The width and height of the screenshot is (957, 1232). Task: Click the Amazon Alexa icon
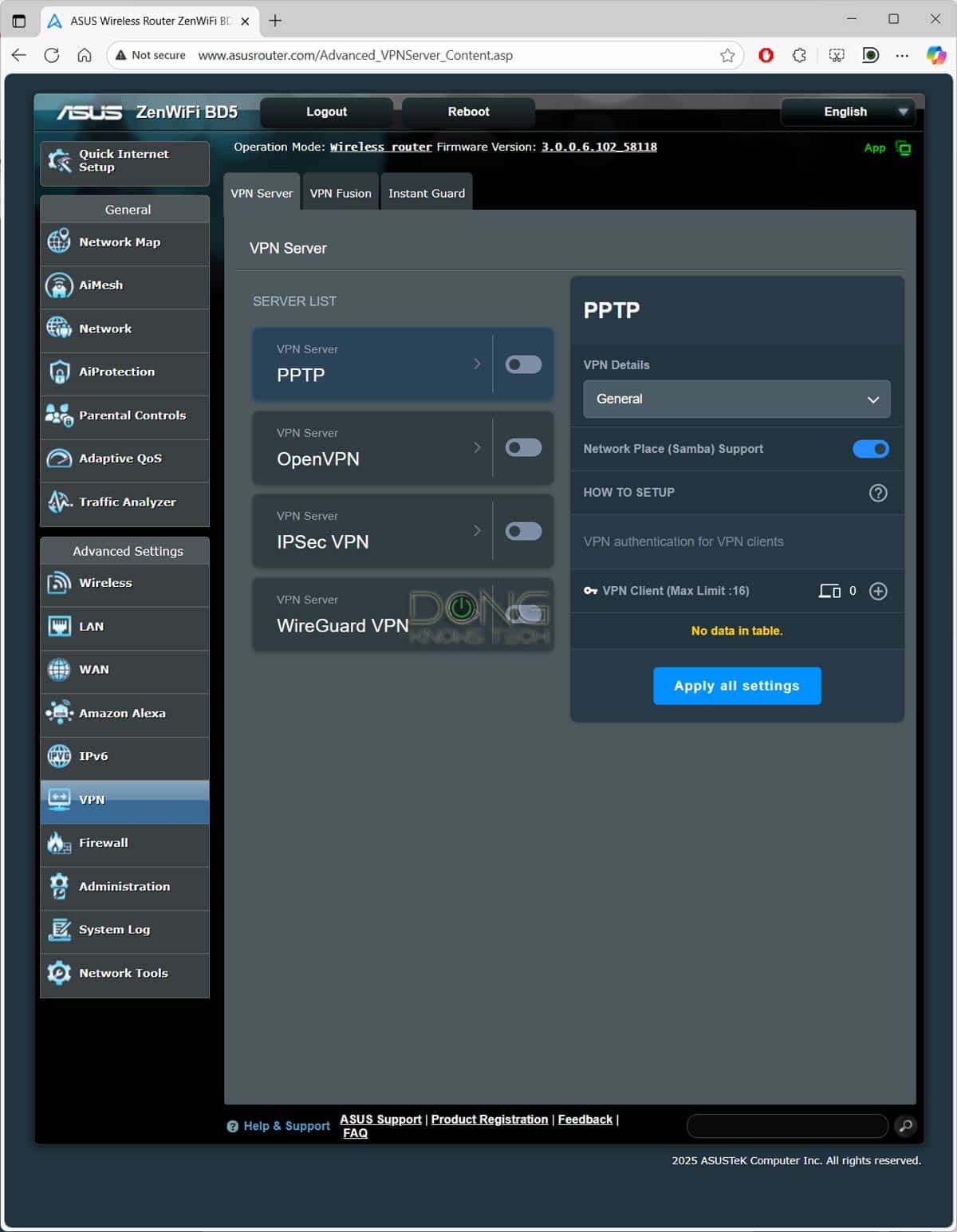(59, 713)
